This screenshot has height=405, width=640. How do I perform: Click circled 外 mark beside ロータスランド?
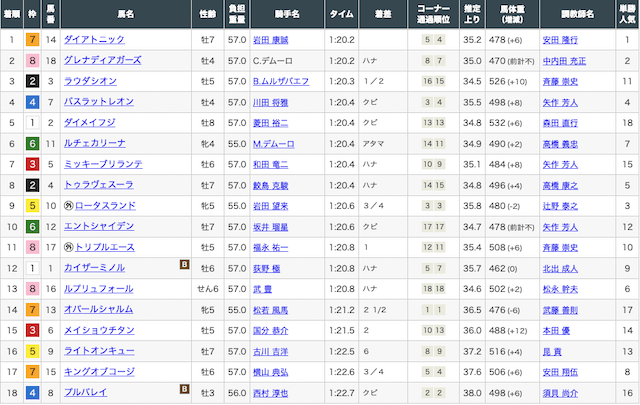69,205
